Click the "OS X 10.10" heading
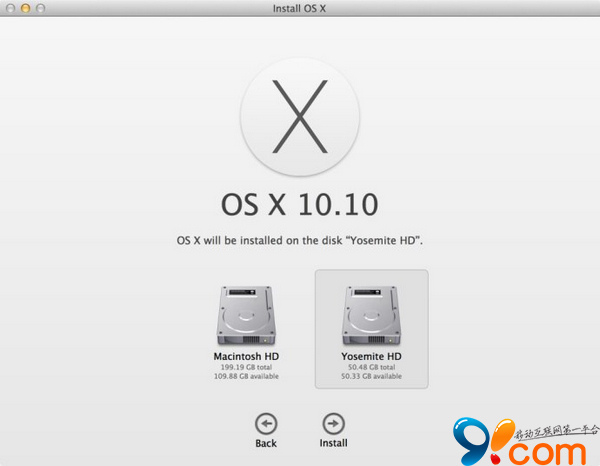Screen dimensions: 600x466 tap(300, 205)
